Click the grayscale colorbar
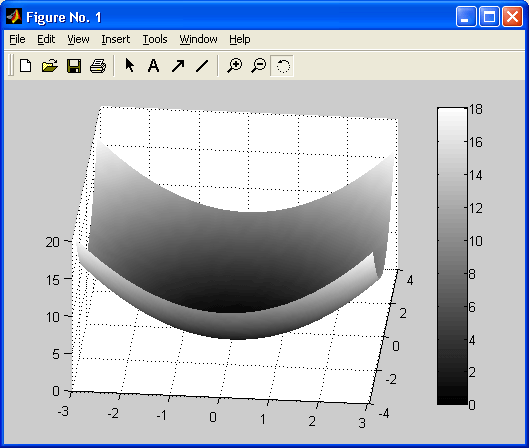Image resolution: width=529 pixels, height=448 pixels. pyautogui.click(x=452, y=256)
